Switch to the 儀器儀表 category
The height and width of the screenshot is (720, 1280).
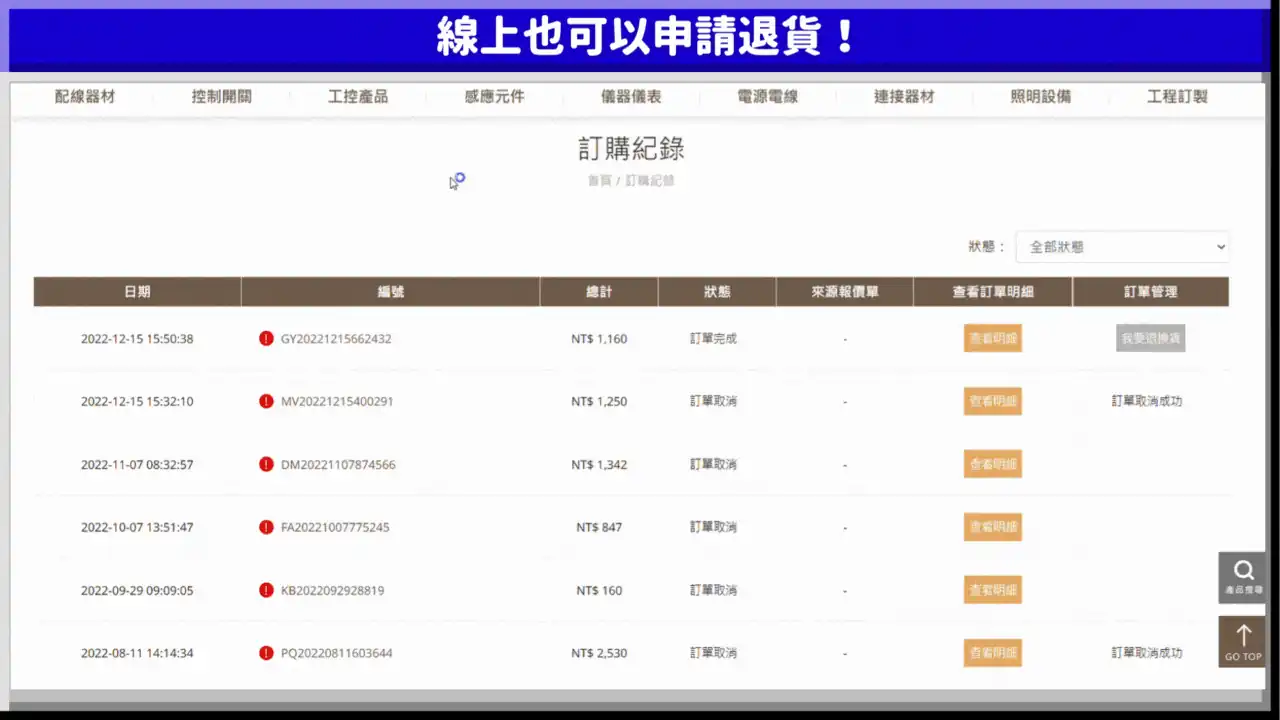point(633,96)
